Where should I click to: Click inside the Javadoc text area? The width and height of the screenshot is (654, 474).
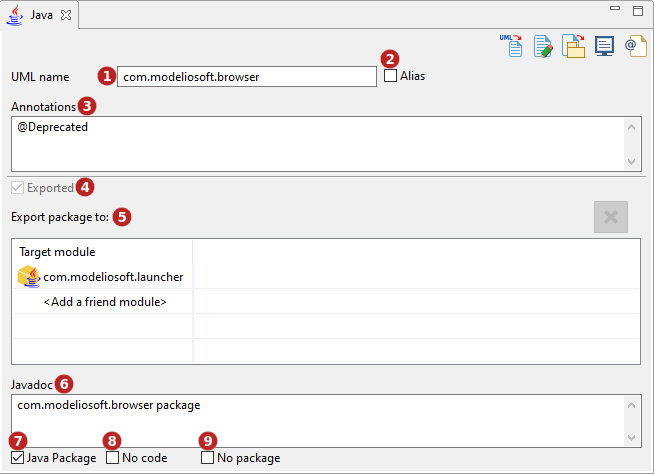(x=326, y=421)
